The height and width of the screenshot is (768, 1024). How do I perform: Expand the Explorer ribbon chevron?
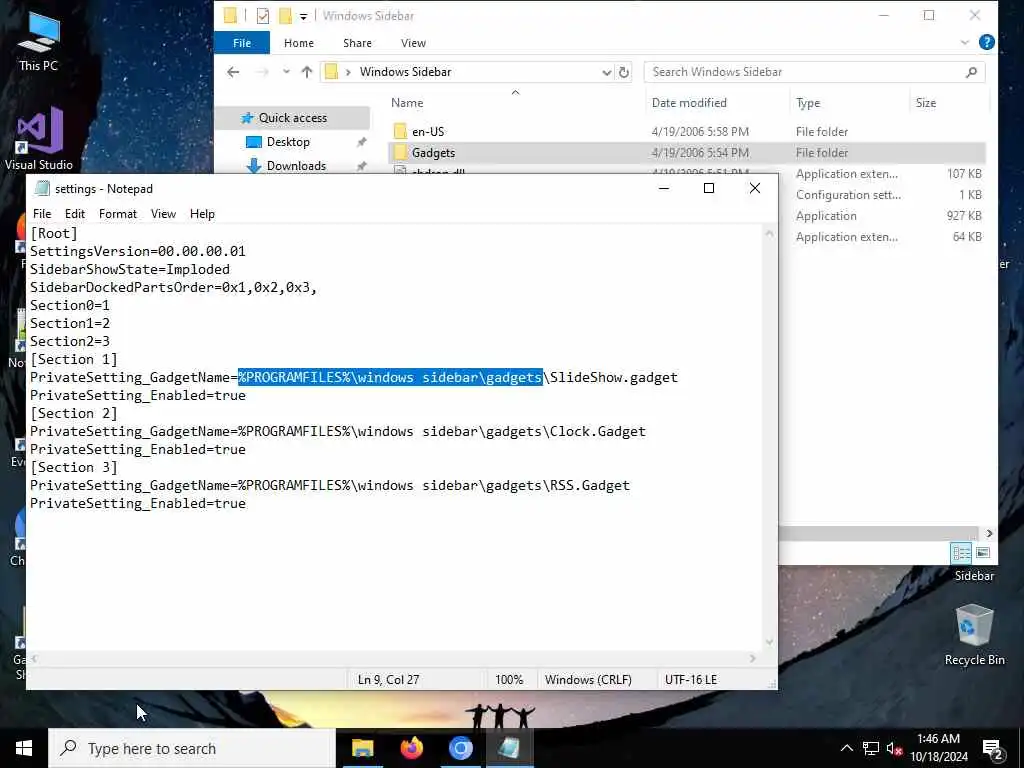[x=965, y=42]
